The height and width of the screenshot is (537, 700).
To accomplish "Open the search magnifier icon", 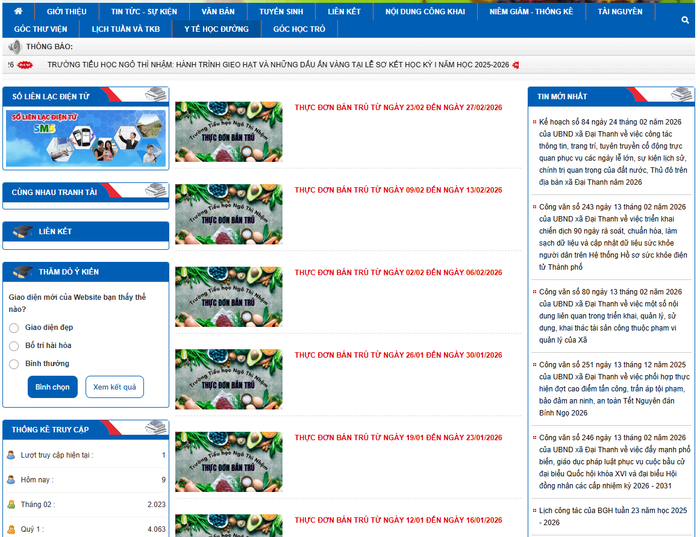I will pos(685,20).
